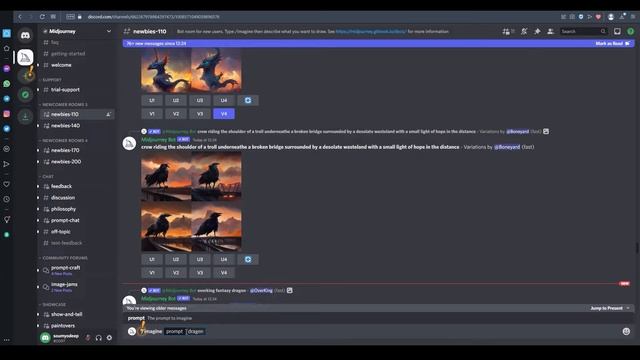Screen dimensions: 640x360
Task: Show member list icon in header
Action: (x=550, y=31)
